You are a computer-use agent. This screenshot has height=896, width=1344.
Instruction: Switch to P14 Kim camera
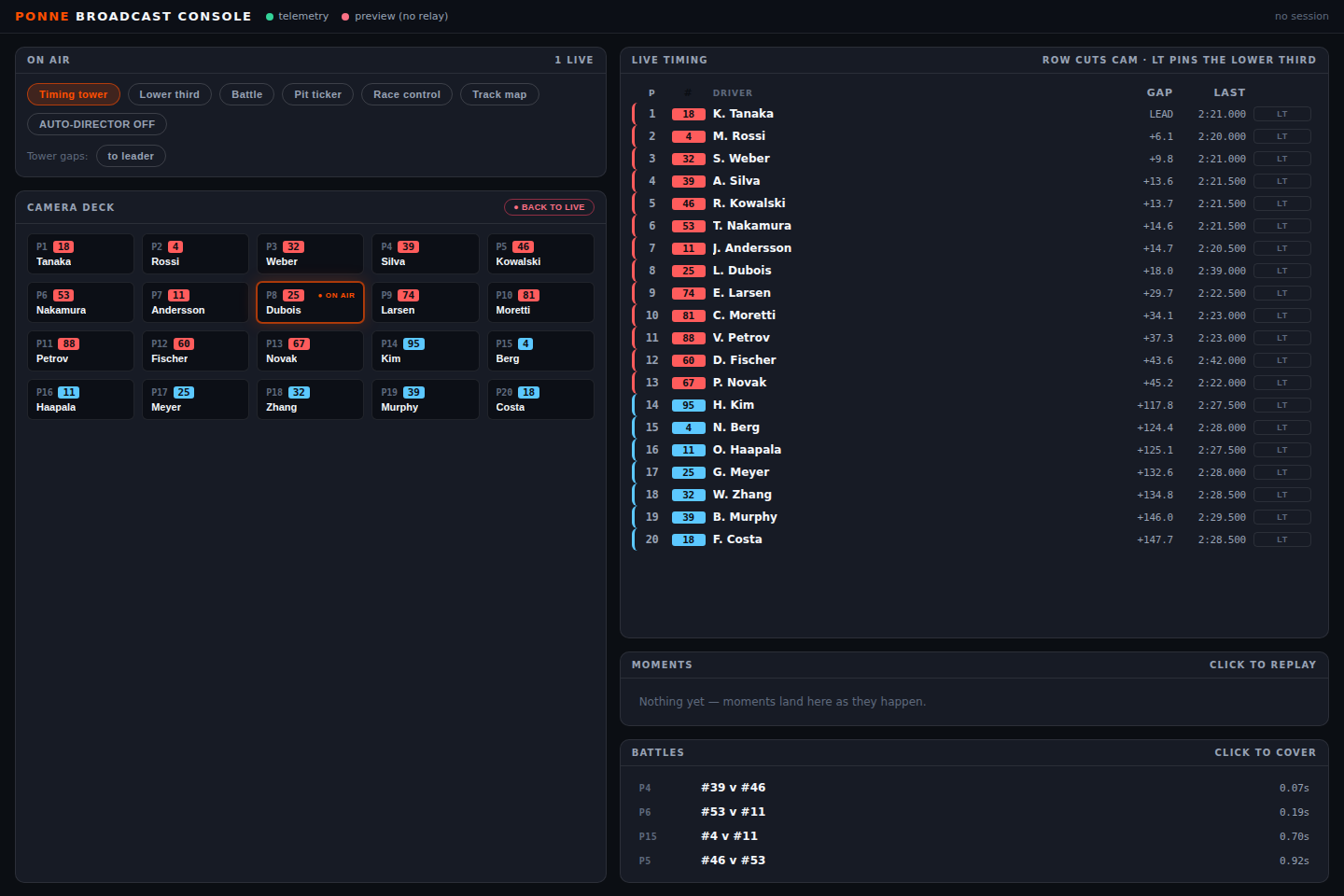coord(425,351)
